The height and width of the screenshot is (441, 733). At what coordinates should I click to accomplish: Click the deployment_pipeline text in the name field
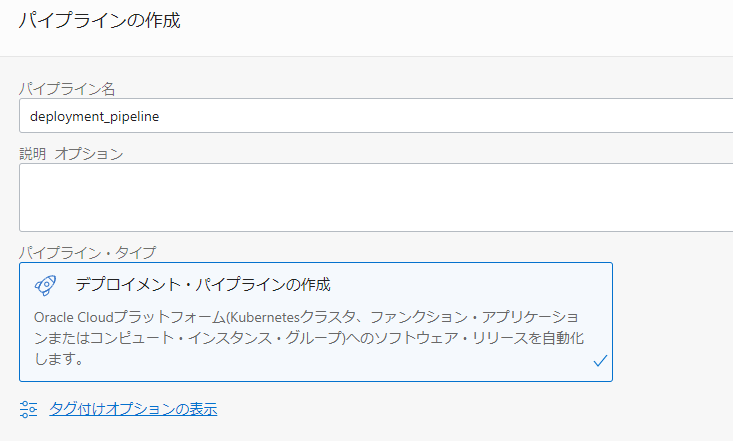click(x=94, y=116)
